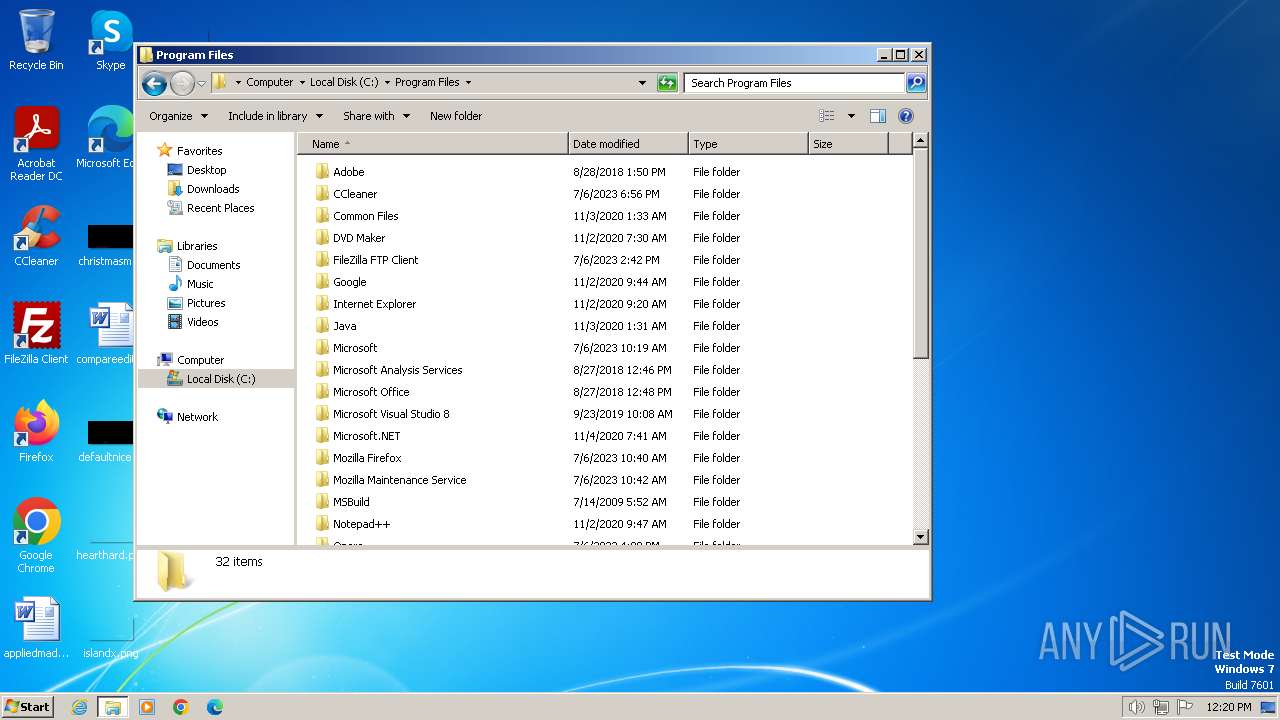This screenshot has height=720, width=1280.
Task: Select Favorites in the navigation pane
Action: pos(199,151)
